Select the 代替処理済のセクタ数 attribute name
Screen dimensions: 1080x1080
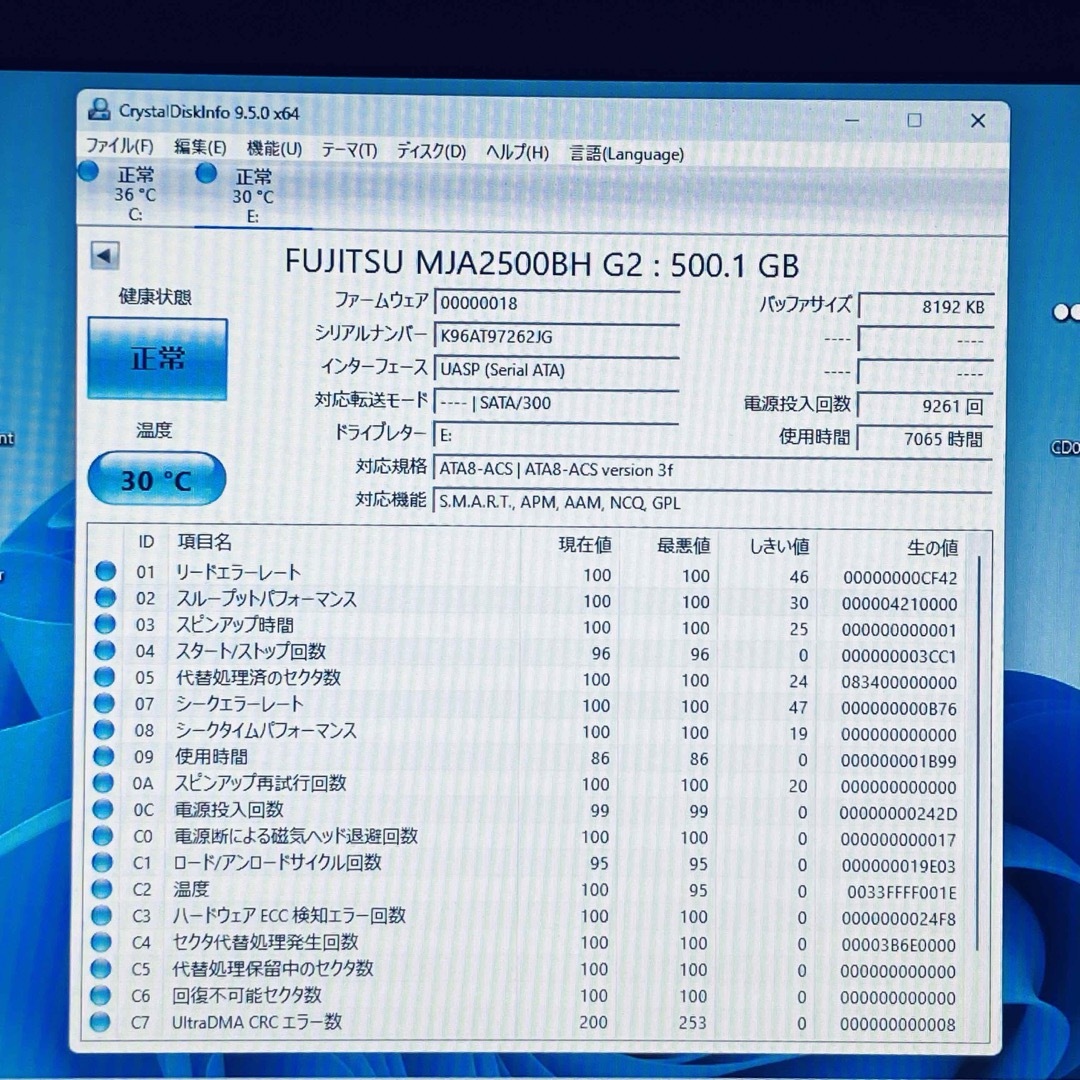(x=258, y=677)
